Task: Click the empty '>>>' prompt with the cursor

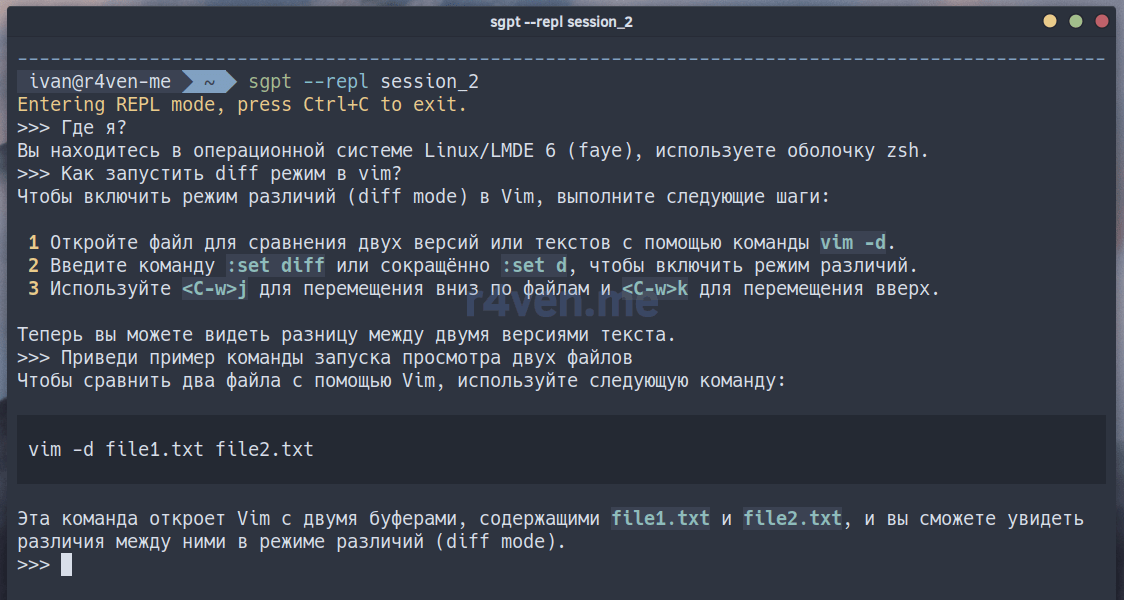Action: coord(44,565)
